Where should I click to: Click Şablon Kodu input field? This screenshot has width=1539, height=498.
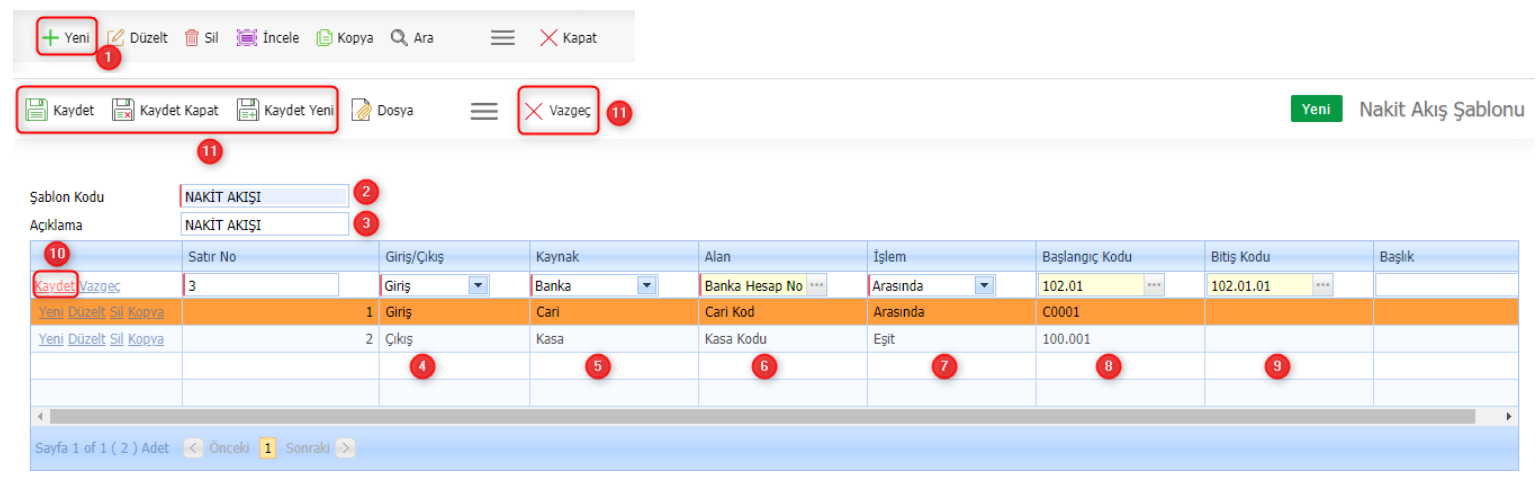point(265,196)
